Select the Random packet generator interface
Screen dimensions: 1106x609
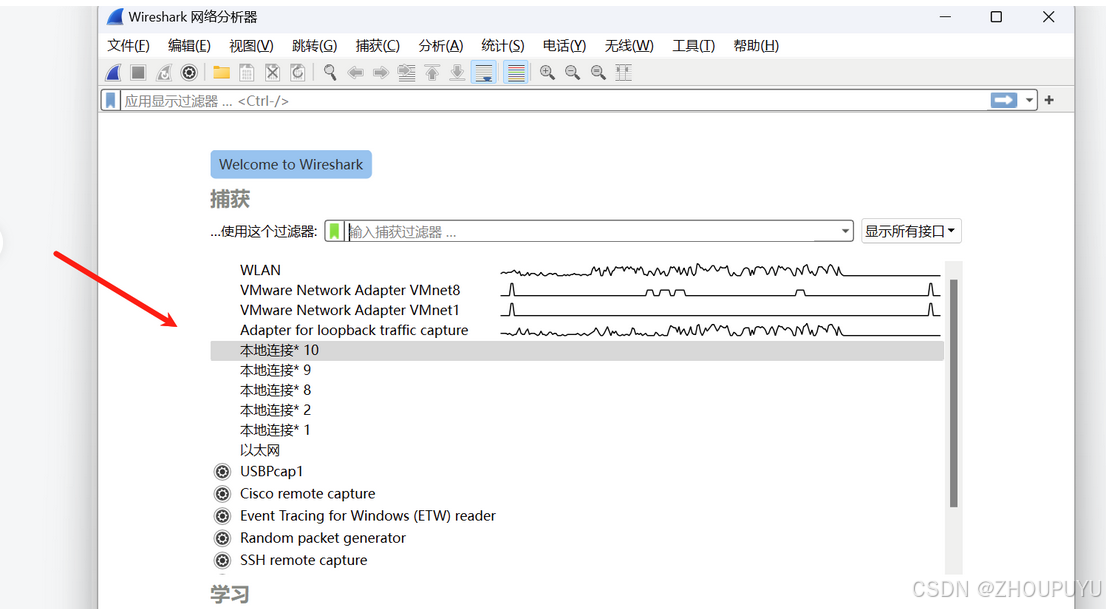point(577,538)
